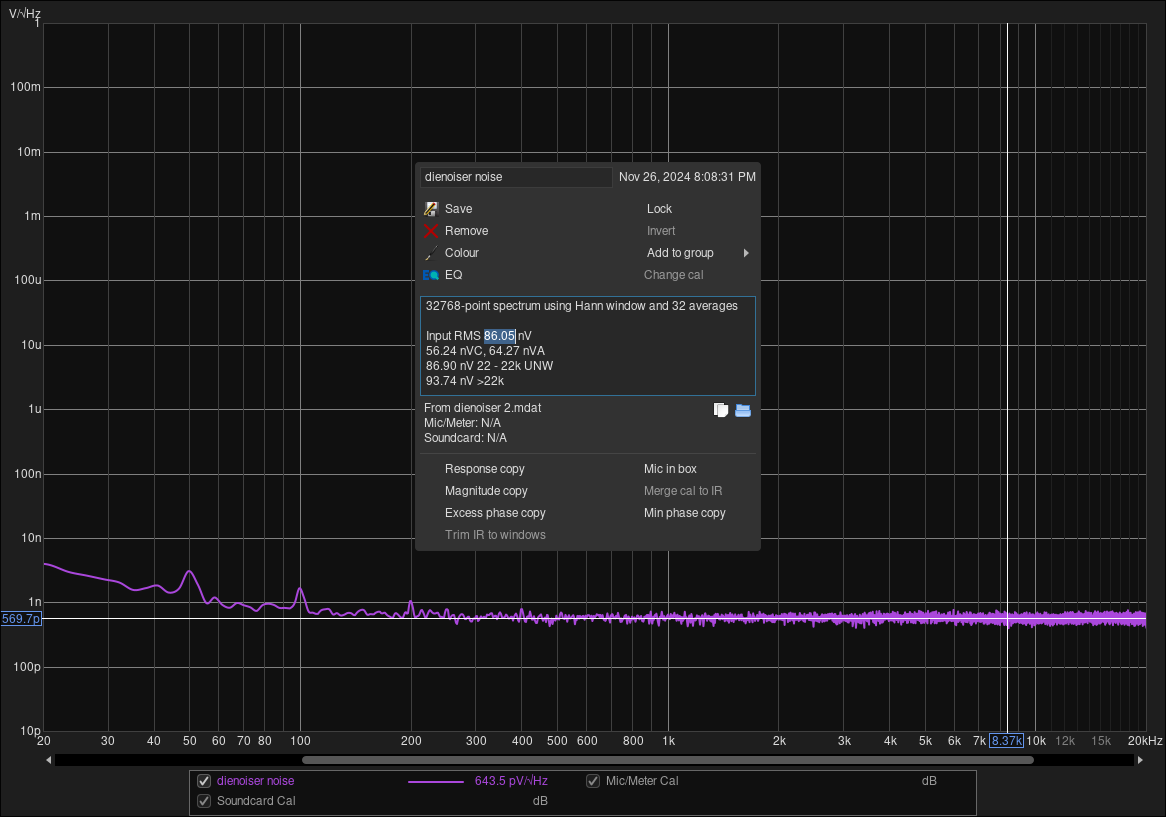Click Min phase copy
Image resolution: width=1166 pixels, height=817 pixels.
(684, 513)
